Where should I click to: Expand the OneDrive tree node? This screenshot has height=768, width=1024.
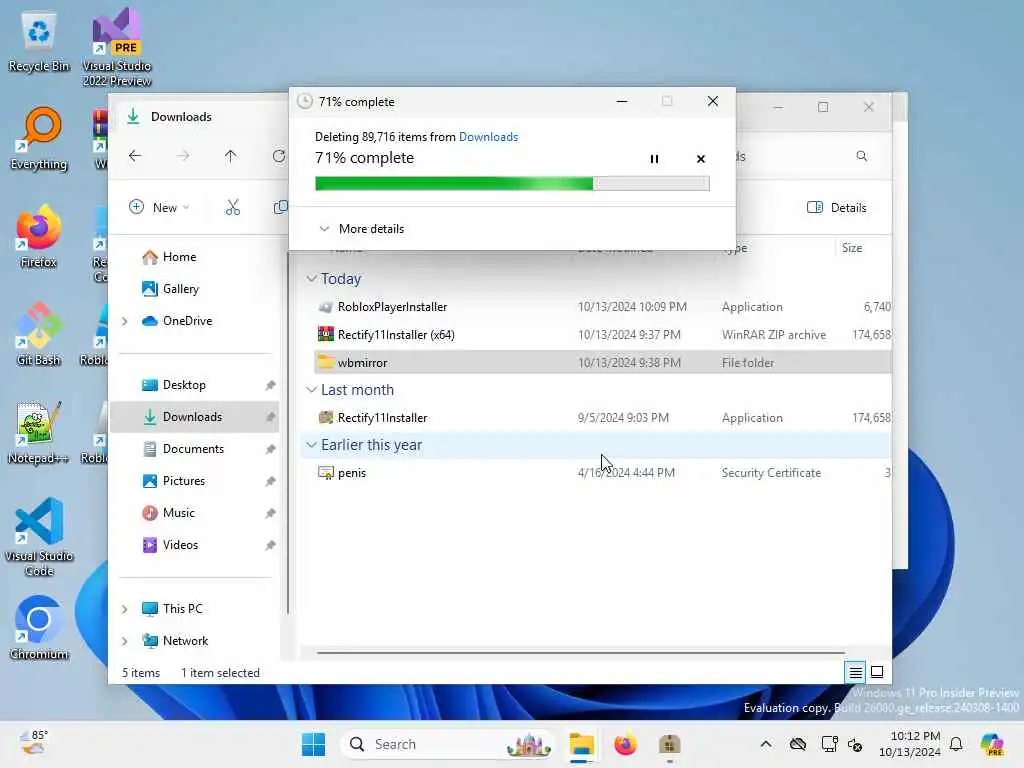point(125,321)
